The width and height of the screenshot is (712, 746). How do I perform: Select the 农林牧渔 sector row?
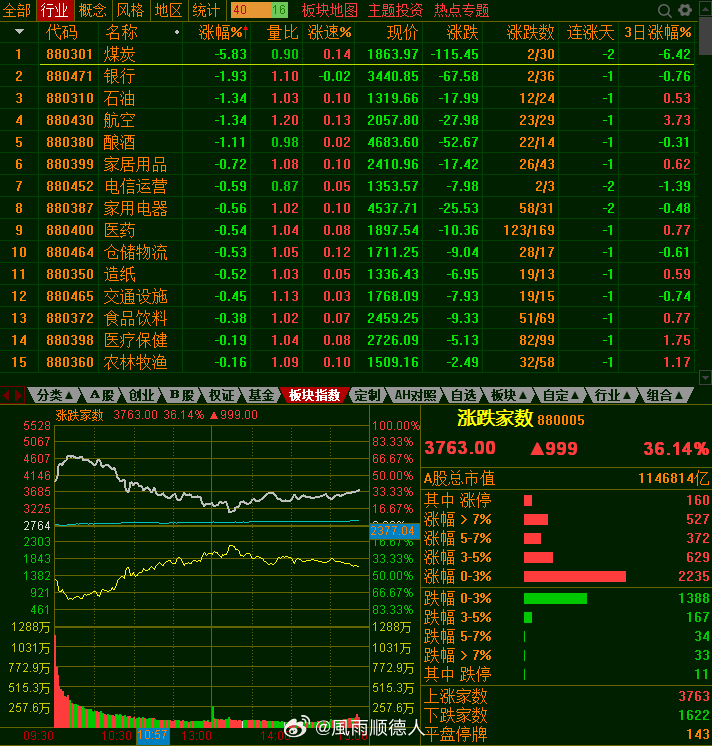(347, 362)
